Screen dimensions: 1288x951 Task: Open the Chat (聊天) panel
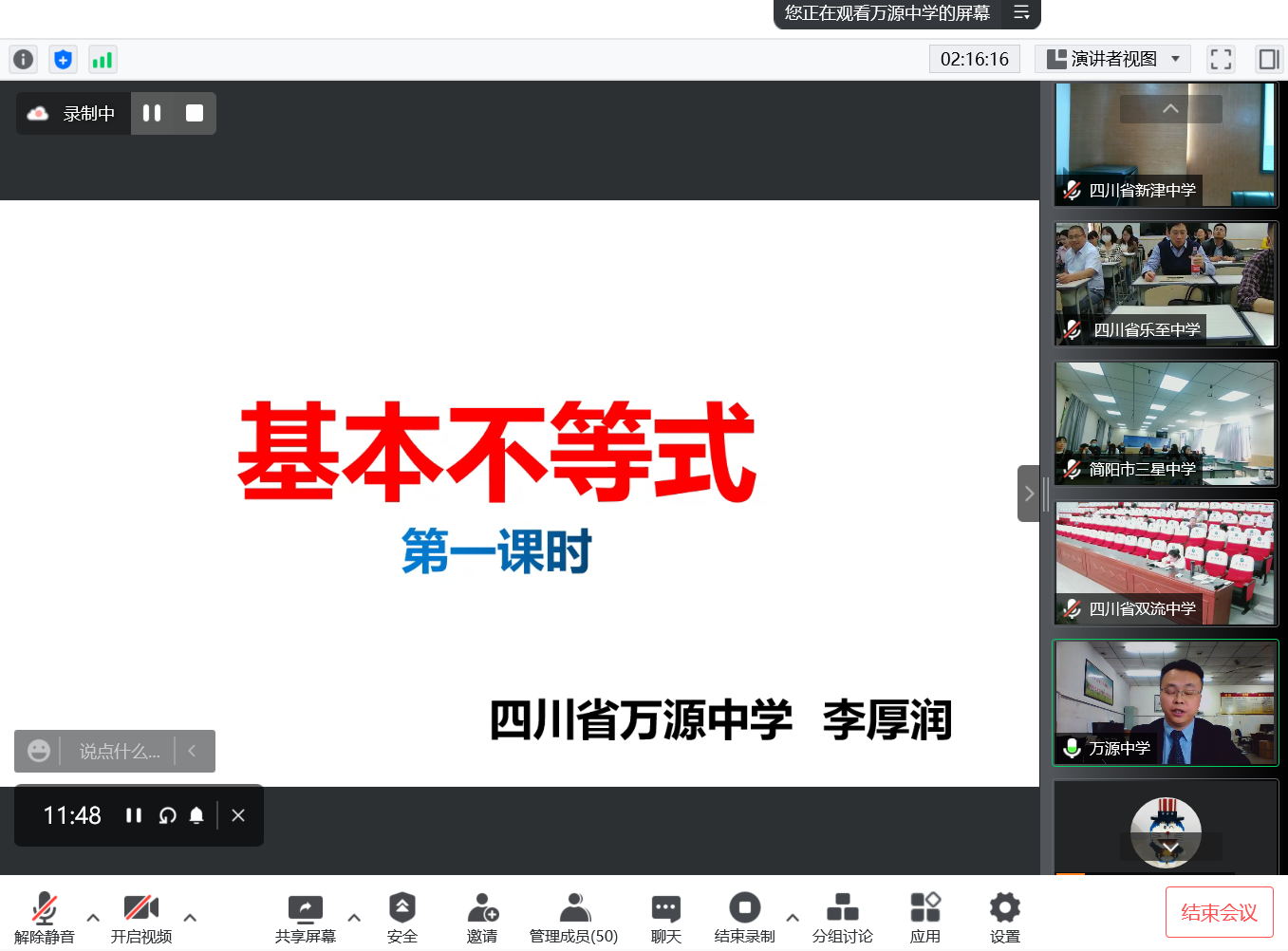(x=665, y=918)
